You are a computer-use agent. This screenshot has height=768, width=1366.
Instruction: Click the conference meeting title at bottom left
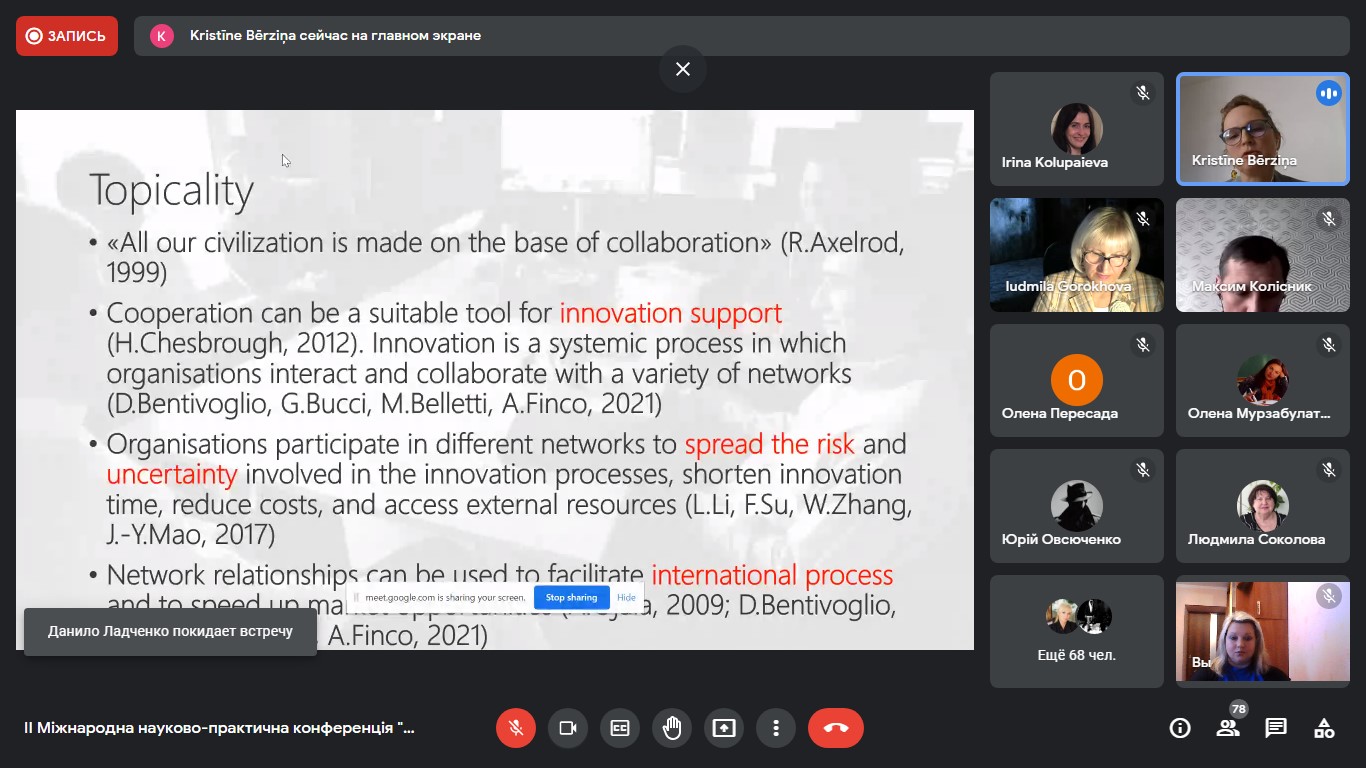[219, 728]
